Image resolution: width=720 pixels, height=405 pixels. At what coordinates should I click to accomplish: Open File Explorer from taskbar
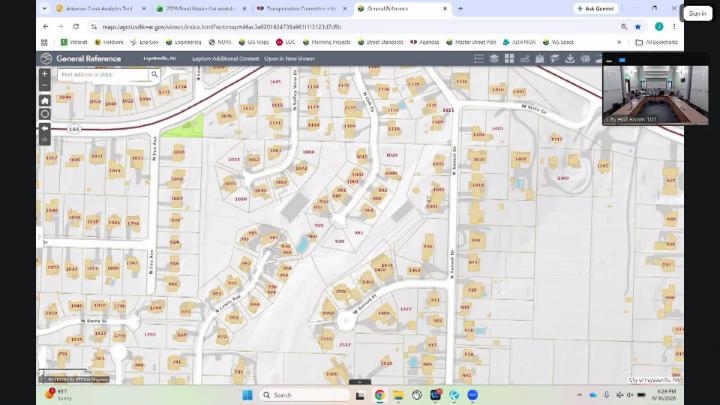tap(398, 395)
